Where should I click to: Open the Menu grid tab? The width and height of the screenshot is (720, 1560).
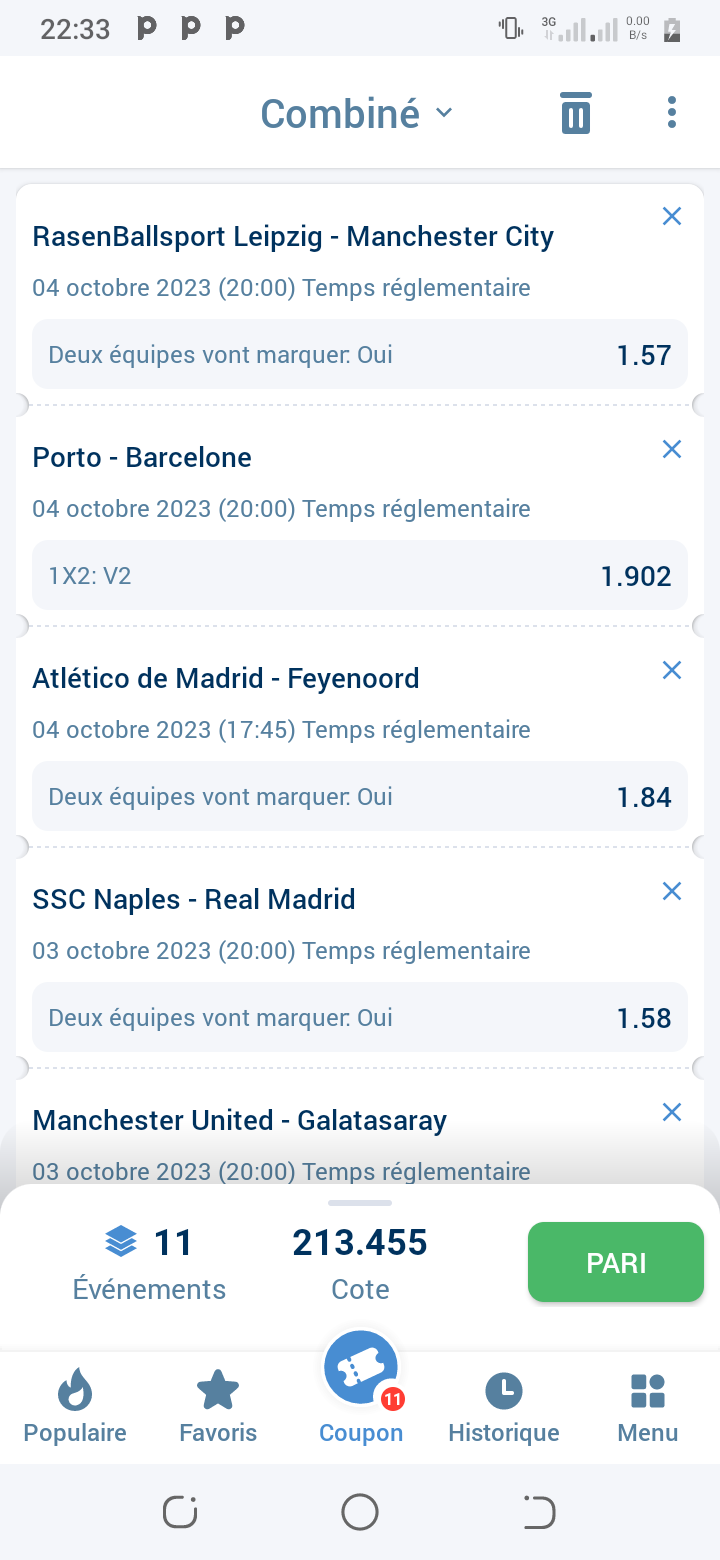click(x=648, y=1407)
